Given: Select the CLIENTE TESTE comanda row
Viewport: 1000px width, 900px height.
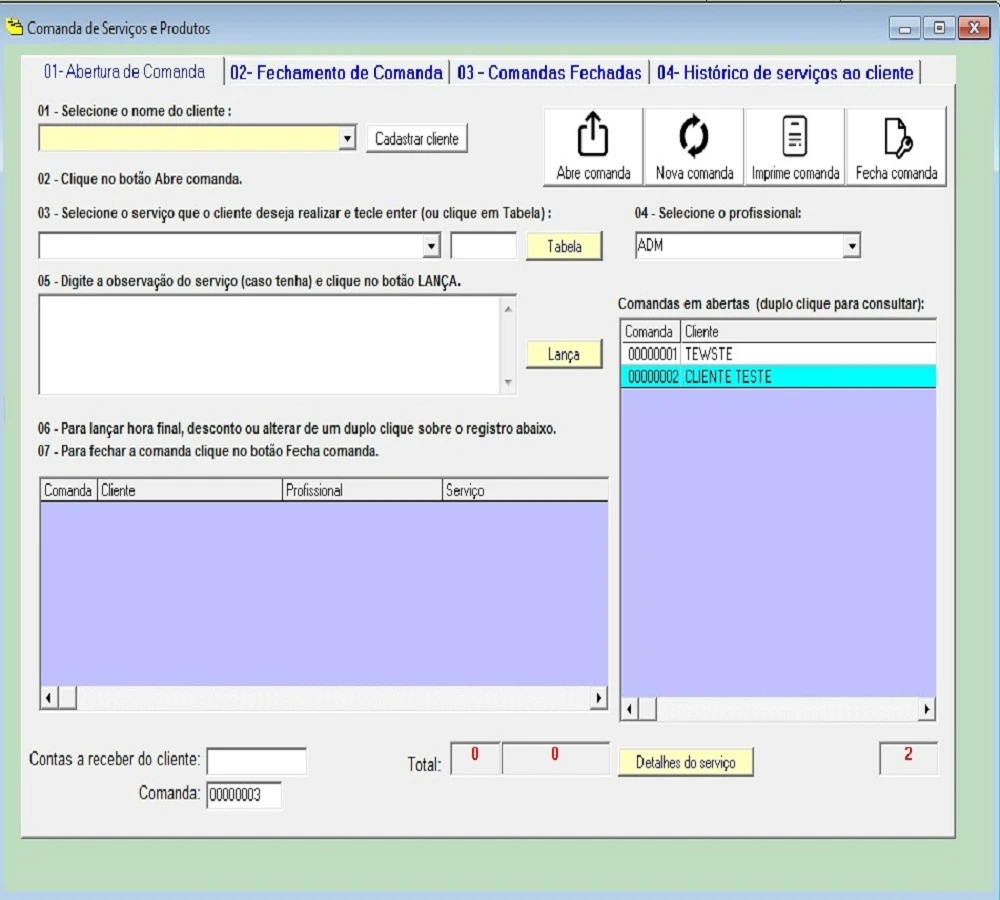Looking at the screenshot, I should point(777,377).
